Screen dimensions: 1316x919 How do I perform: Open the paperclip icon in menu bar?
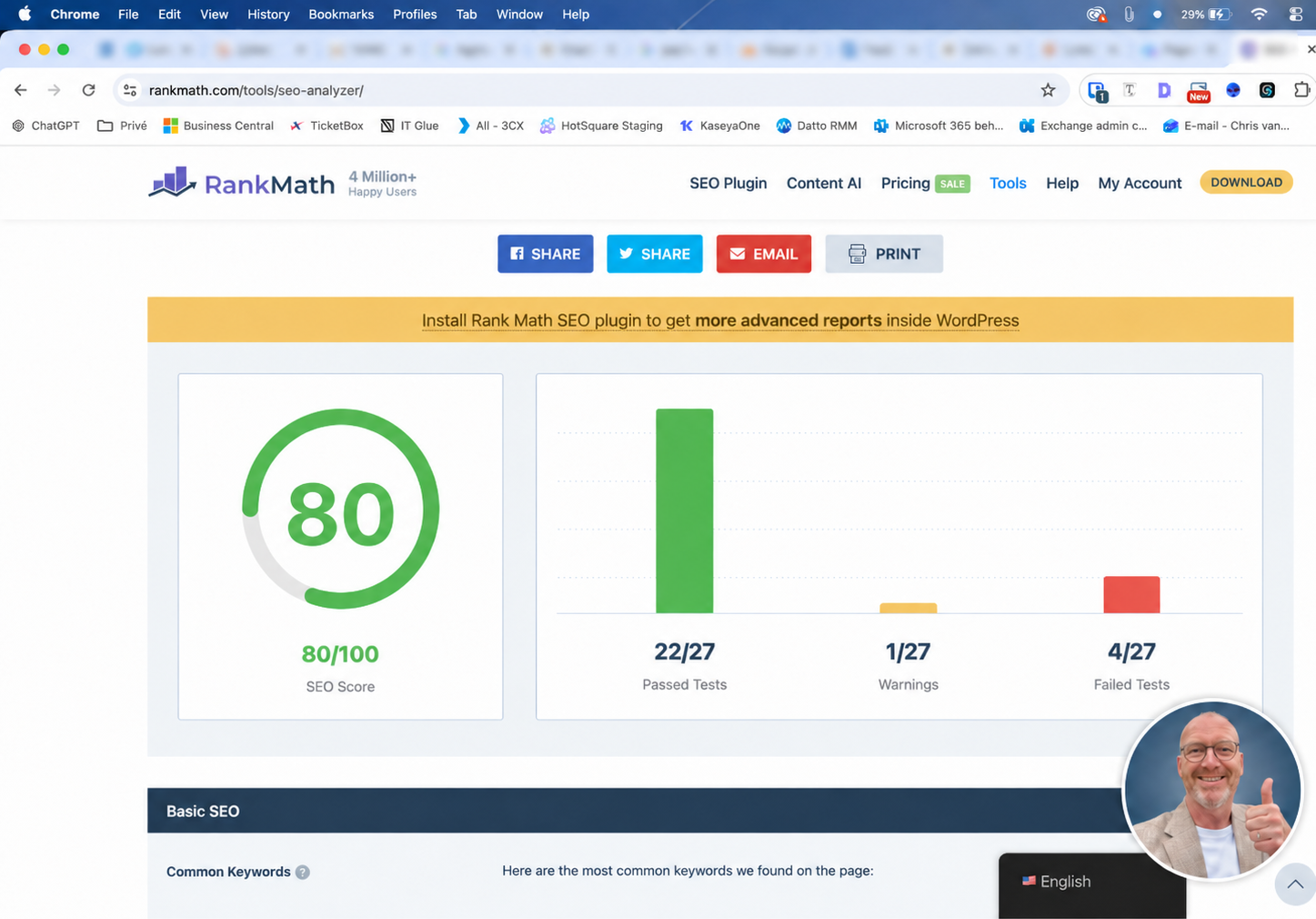coord(1129,15)
